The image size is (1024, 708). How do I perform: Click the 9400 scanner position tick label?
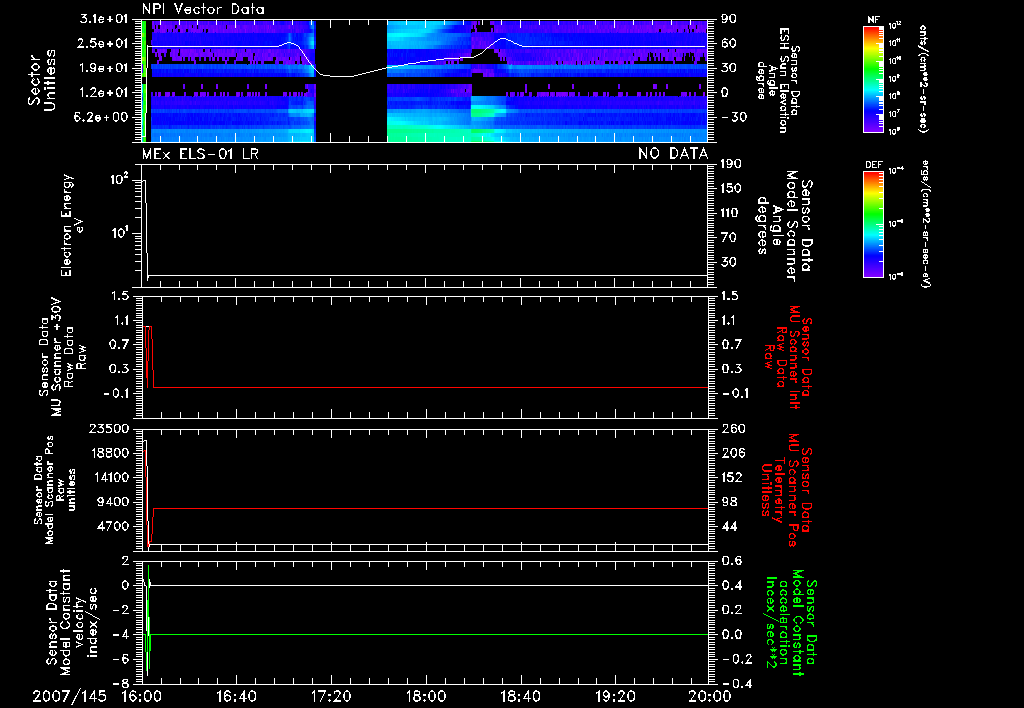[x=113, y=502]
